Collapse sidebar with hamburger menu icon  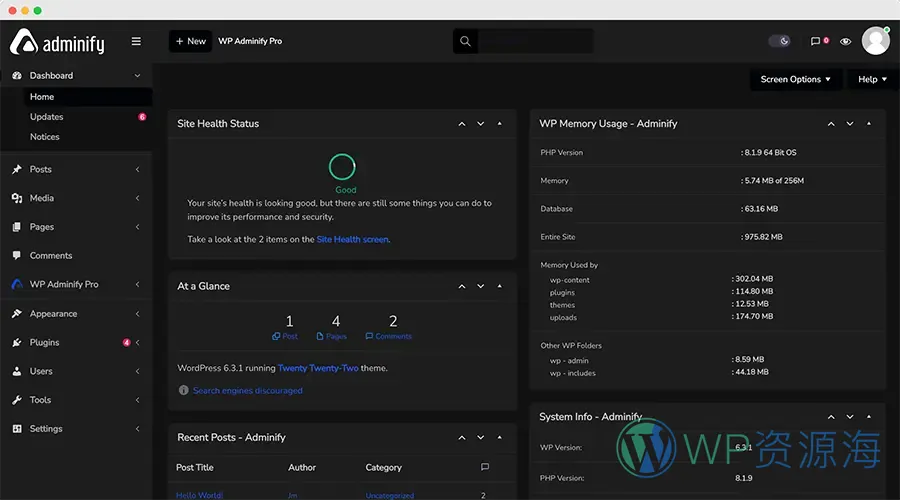(x=136, y=41)
